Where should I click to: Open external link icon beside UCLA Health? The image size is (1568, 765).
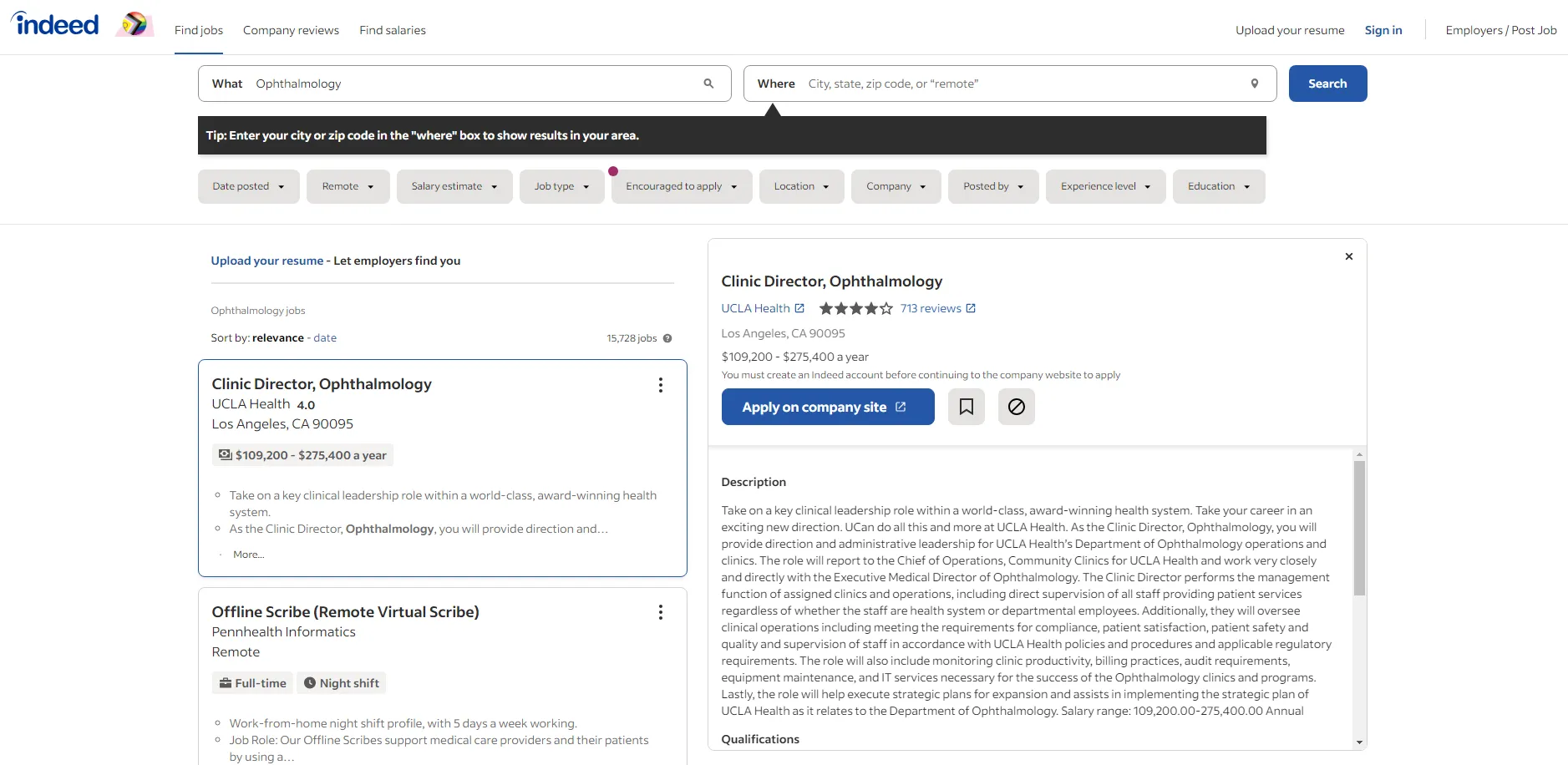pyautogui.click(x=799, y=308)
